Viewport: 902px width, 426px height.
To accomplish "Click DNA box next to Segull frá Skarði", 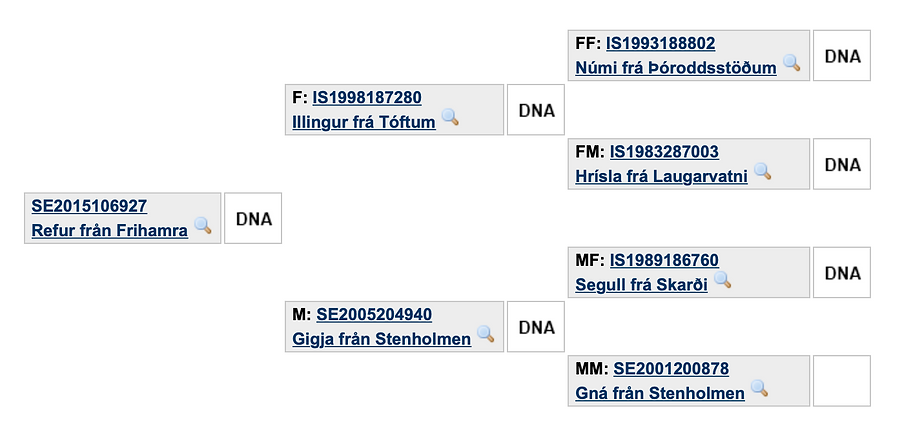I will pyautogui.click(x=842, y=272).
